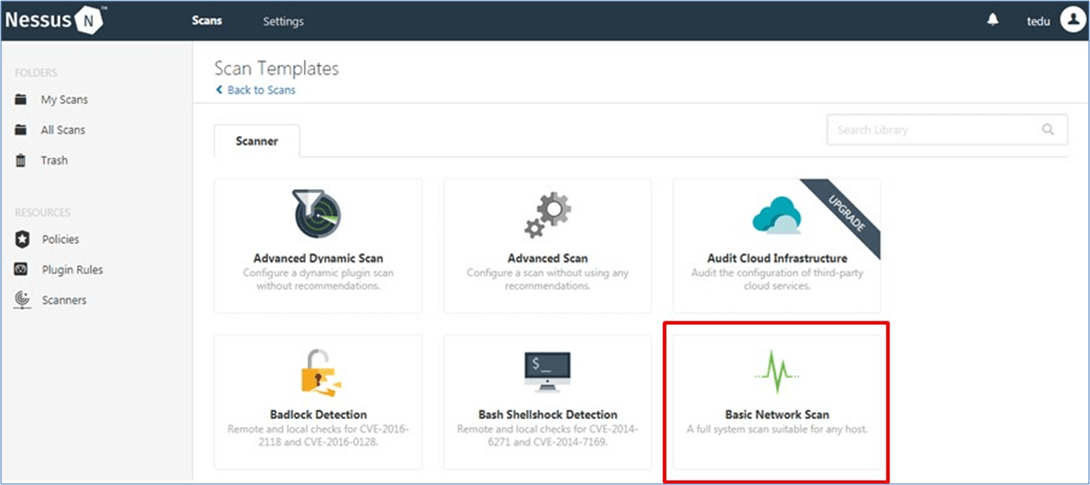1090x485 pixels.
Task: Click the All Scans folder icon
Action: [21, 129]
